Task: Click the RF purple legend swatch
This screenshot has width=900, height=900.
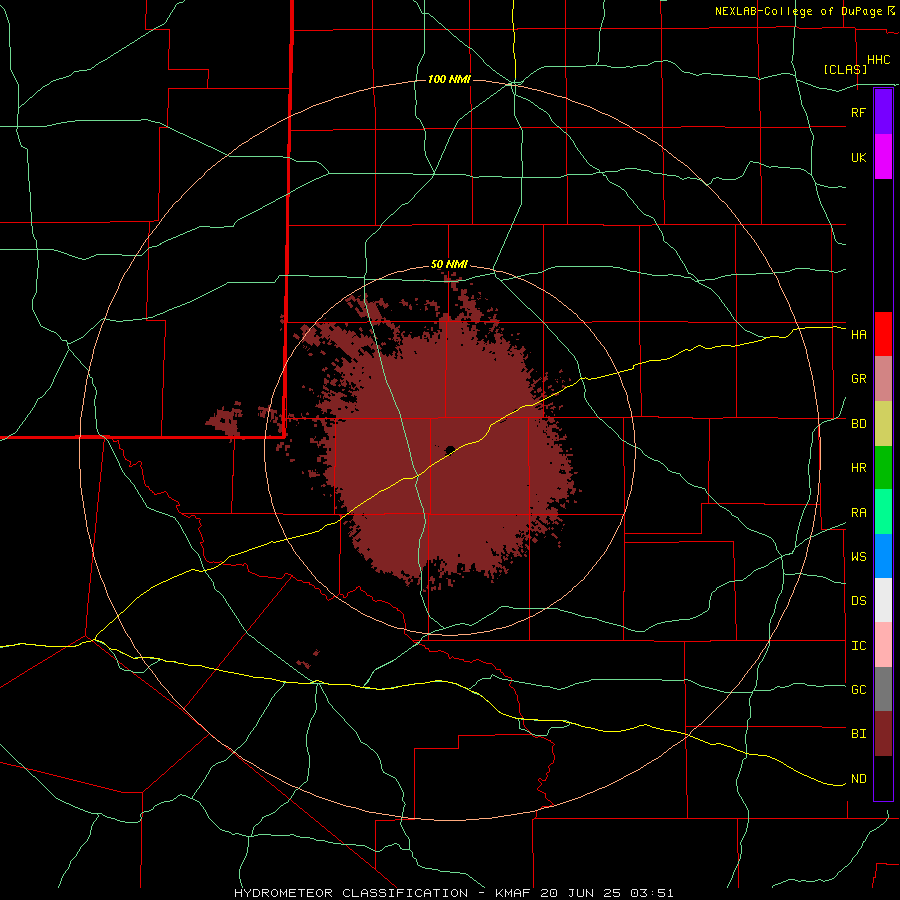Action: pos(883,112)
